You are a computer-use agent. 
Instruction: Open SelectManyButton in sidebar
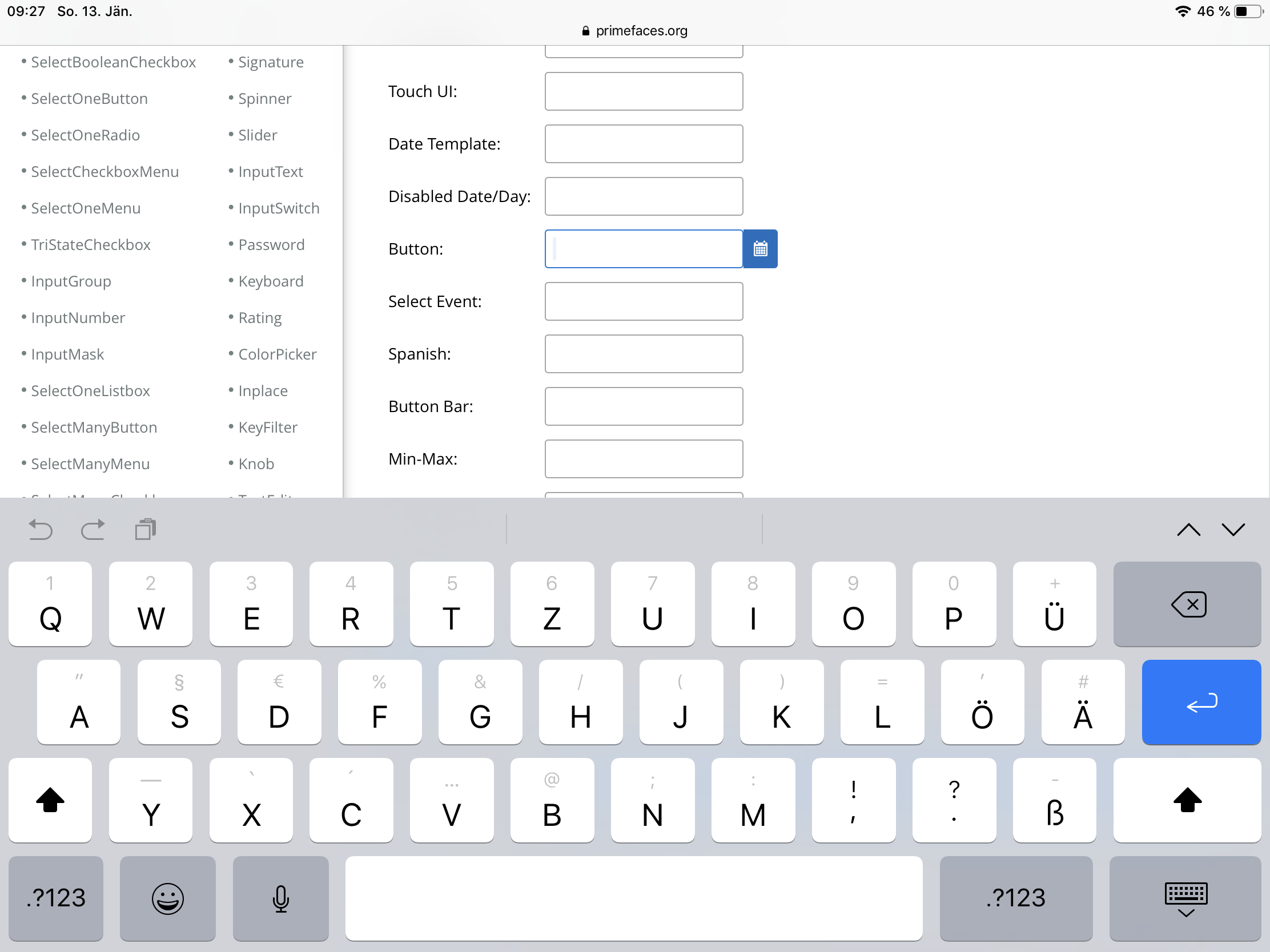[x=94, y=427]
